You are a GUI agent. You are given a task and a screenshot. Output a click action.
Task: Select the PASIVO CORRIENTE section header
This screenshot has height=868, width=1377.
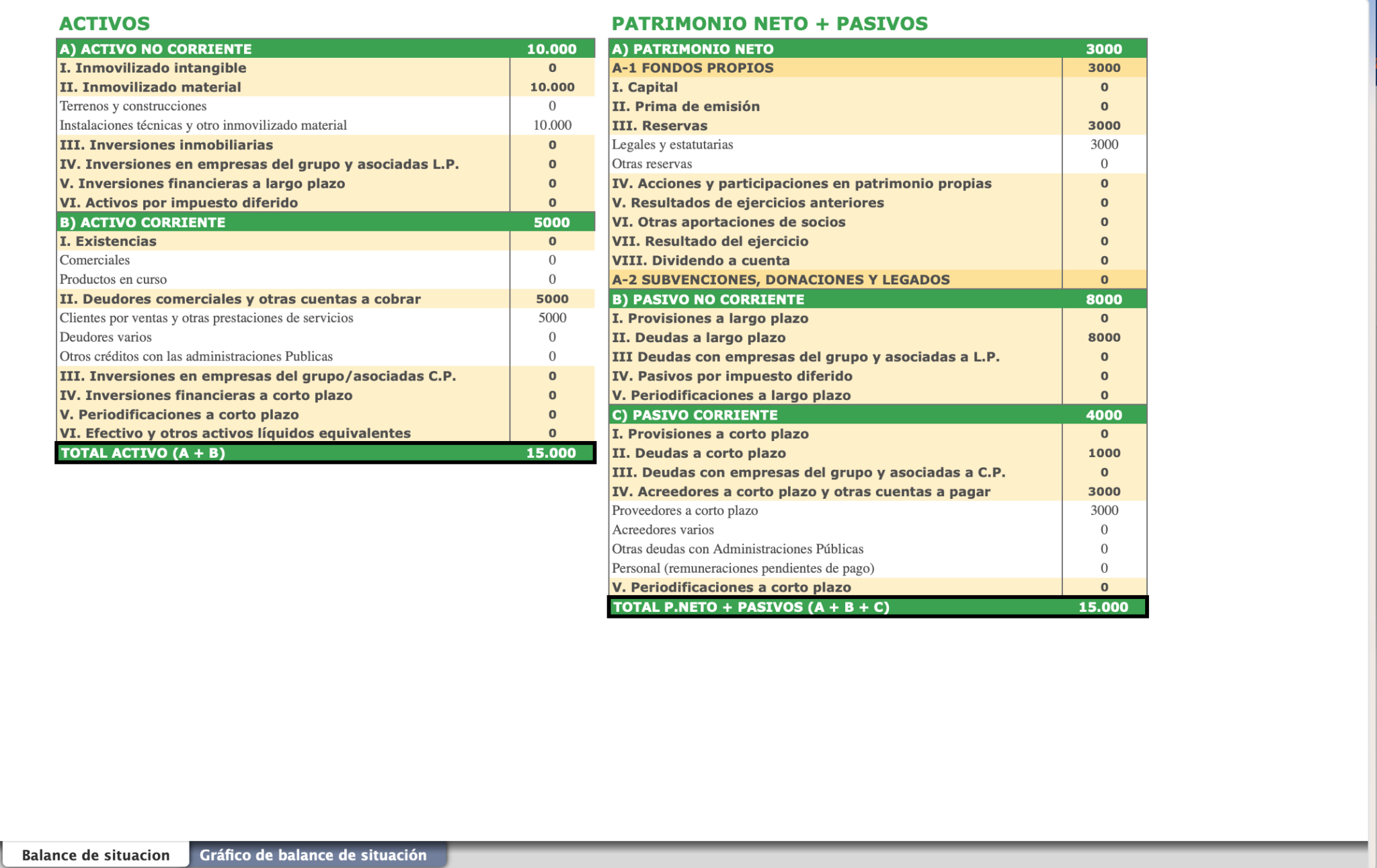pos(740,414)
